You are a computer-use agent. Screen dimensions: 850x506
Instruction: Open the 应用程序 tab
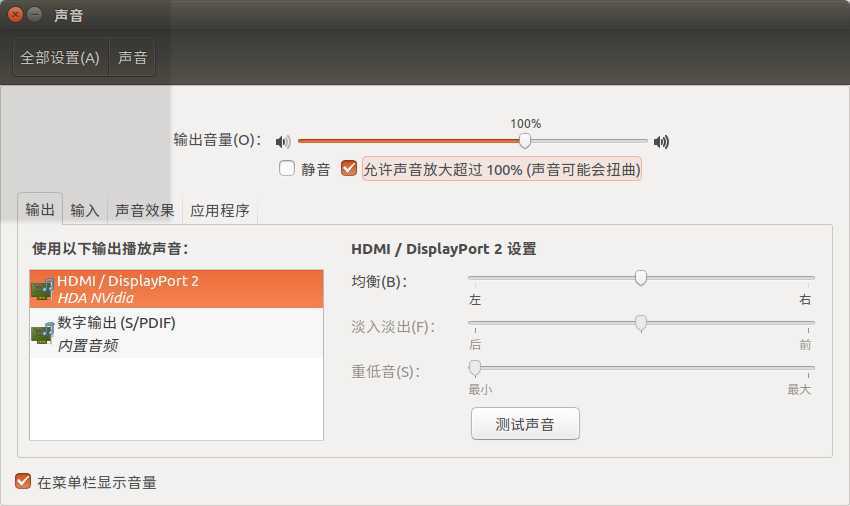[x=220, y=210]
